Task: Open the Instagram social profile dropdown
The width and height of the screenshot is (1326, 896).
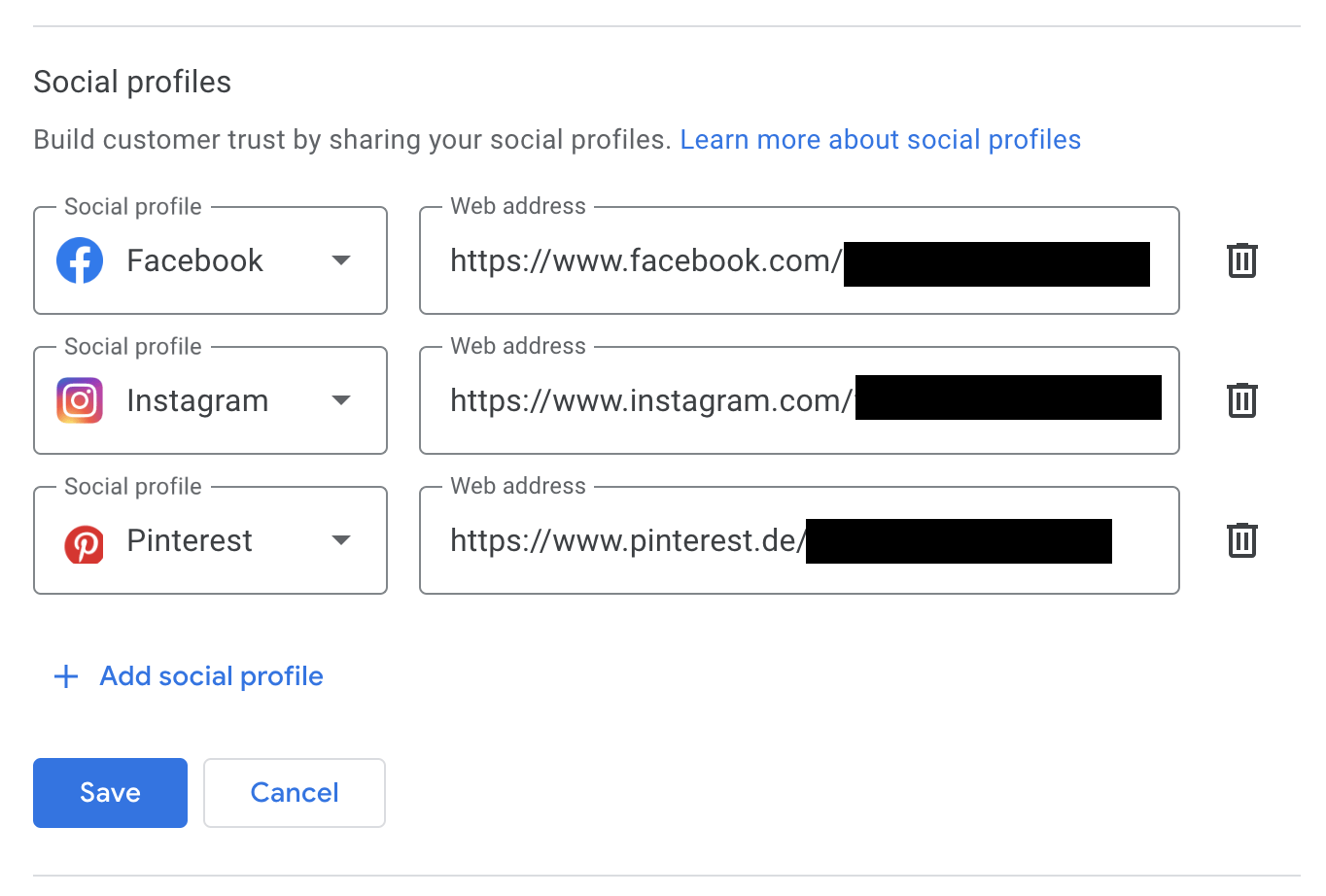Action: click(x=341, y=400)
